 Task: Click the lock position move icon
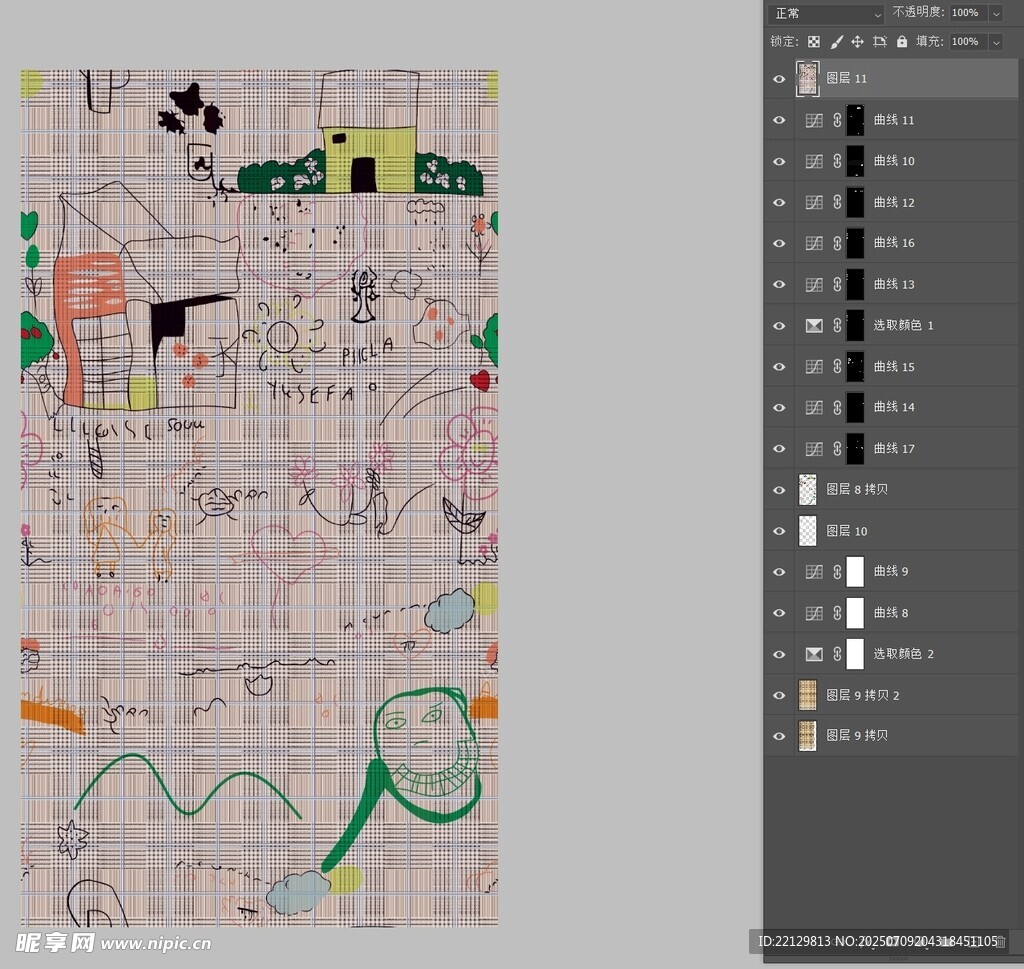click(x=857, y=42)
